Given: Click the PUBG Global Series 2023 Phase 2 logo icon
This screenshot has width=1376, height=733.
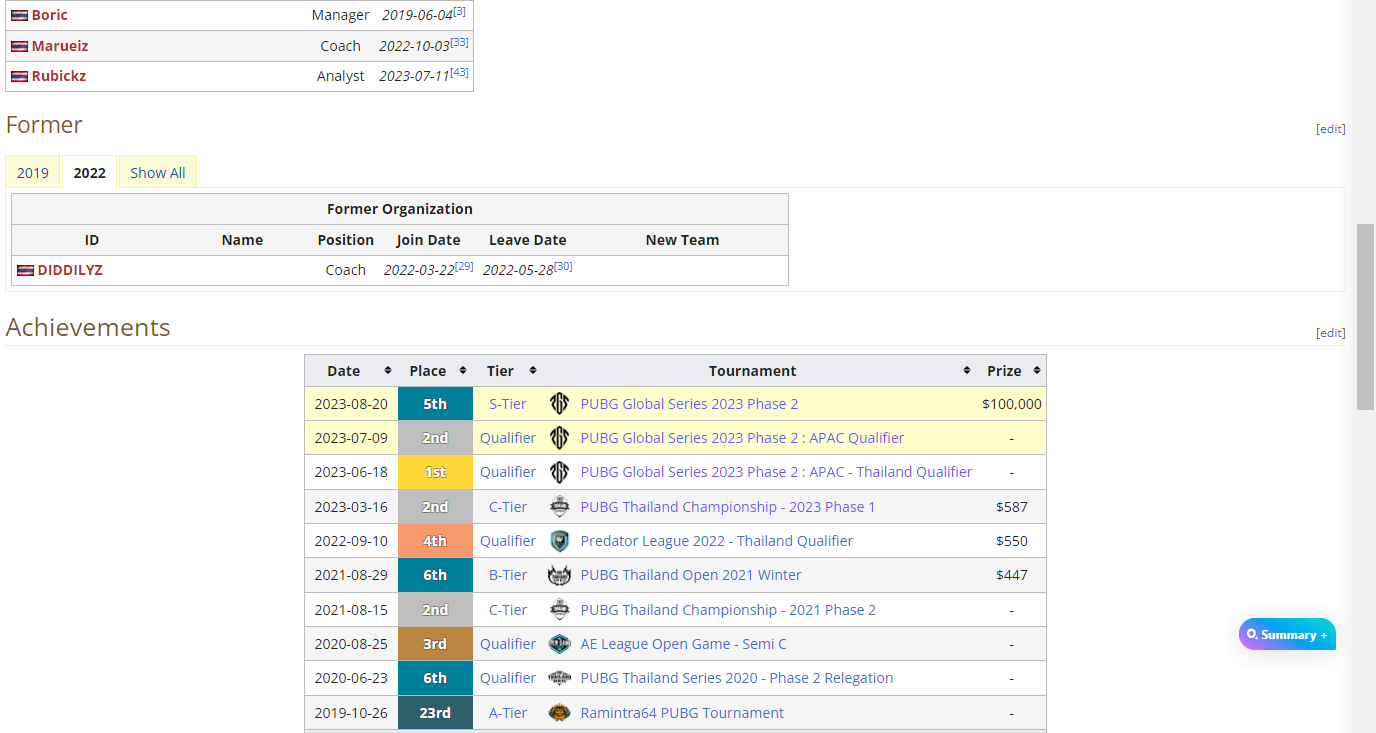Looking at the screenshot, I should (x=560, y=404).
